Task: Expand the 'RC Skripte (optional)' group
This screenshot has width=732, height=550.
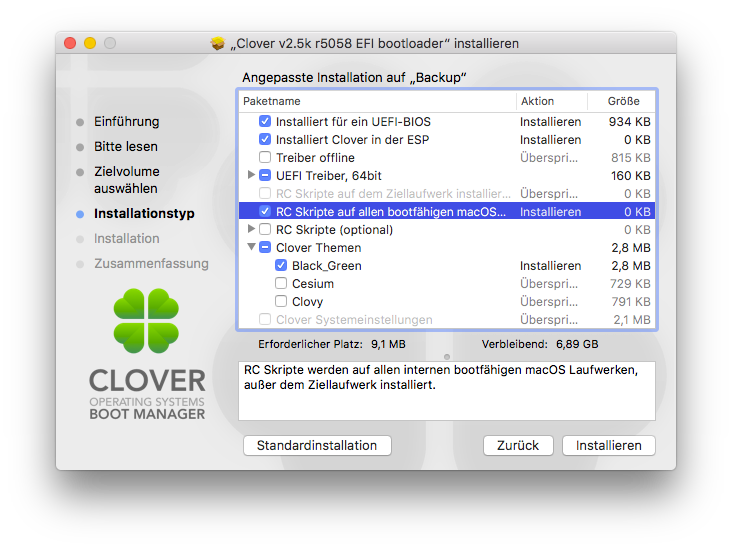Action: coord(251,229)
